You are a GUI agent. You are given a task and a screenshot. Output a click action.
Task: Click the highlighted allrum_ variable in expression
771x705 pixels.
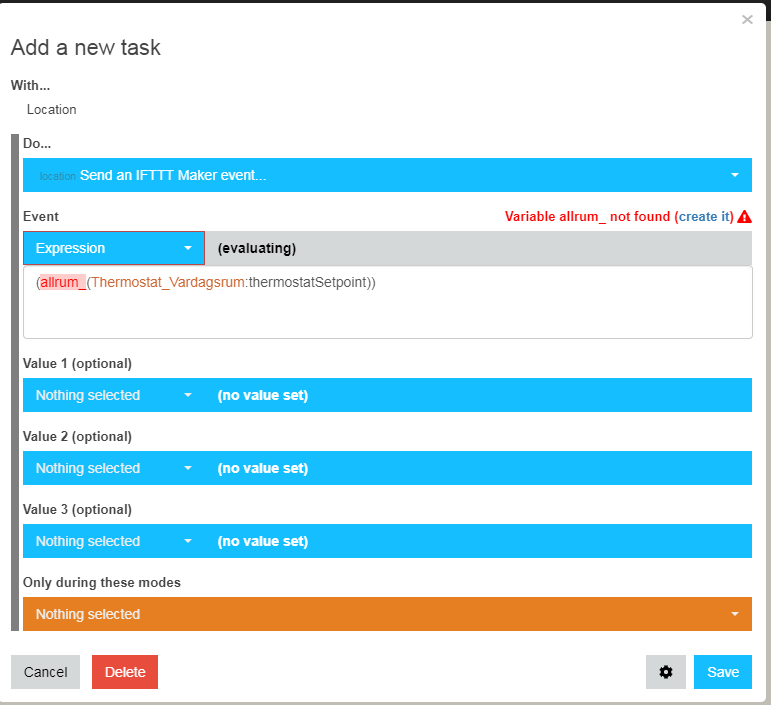point(63,282)
